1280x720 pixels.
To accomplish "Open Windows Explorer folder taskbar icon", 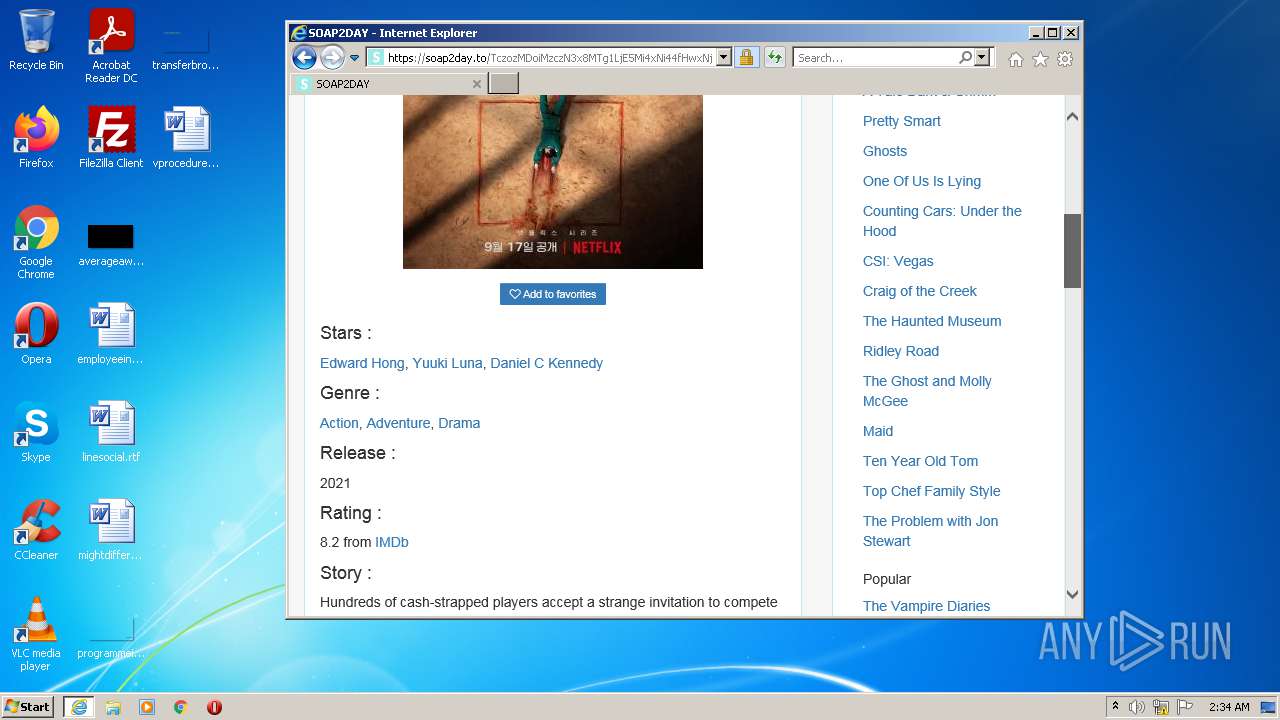I will click(113, 707).
